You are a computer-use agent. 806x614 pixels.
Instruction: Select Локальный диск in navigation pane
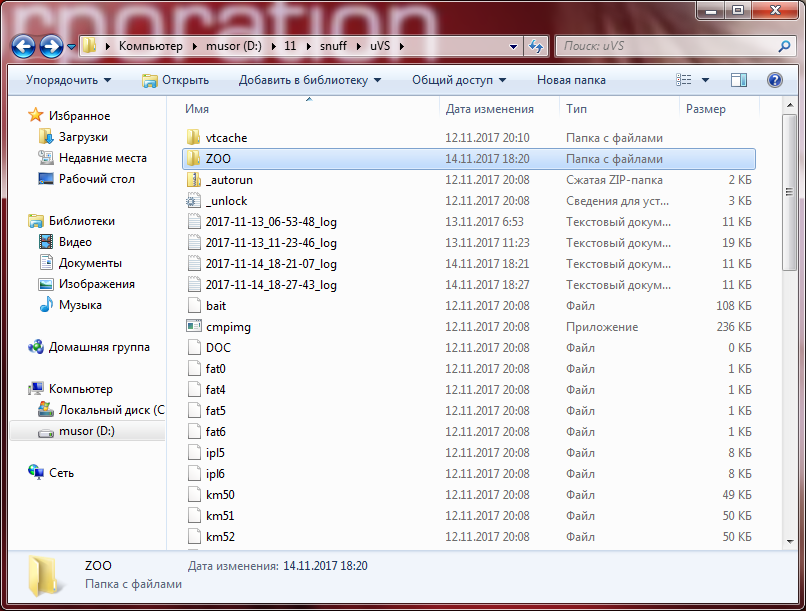tap(110, 410)
